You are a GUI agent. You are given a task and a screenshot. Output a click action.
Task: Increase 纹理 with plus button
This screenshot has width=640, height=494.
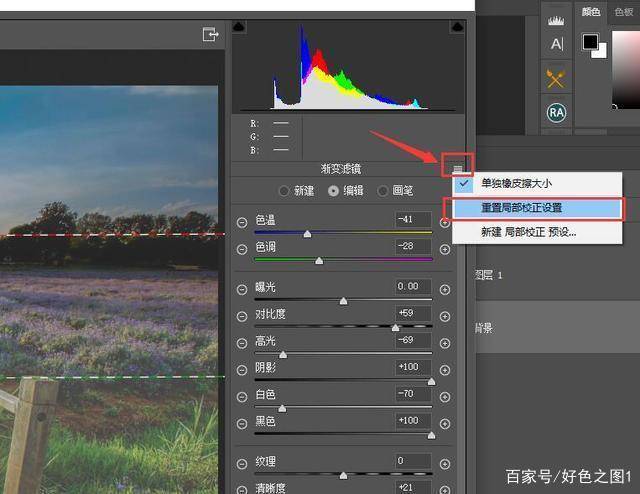click(x=445, y=464)
